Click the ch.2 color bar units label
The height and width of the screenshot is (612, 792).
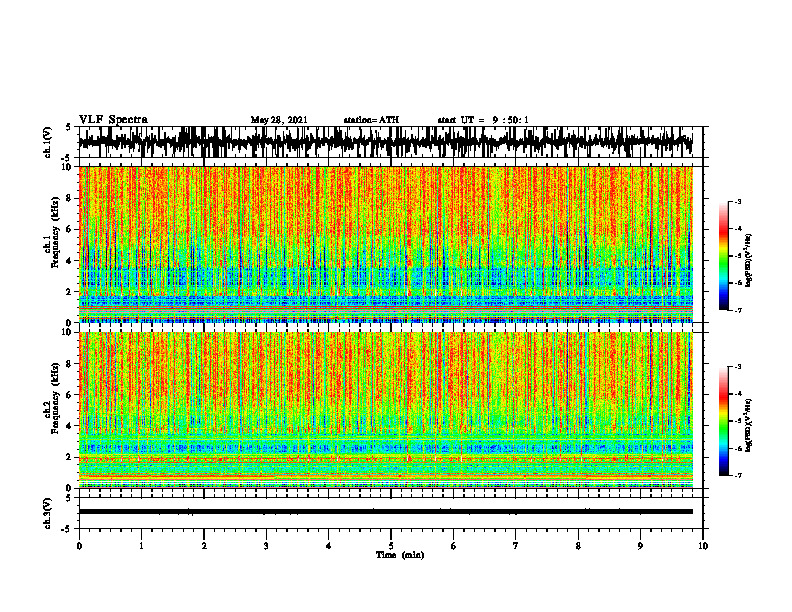pyautogui.click(x=749, y=425)
